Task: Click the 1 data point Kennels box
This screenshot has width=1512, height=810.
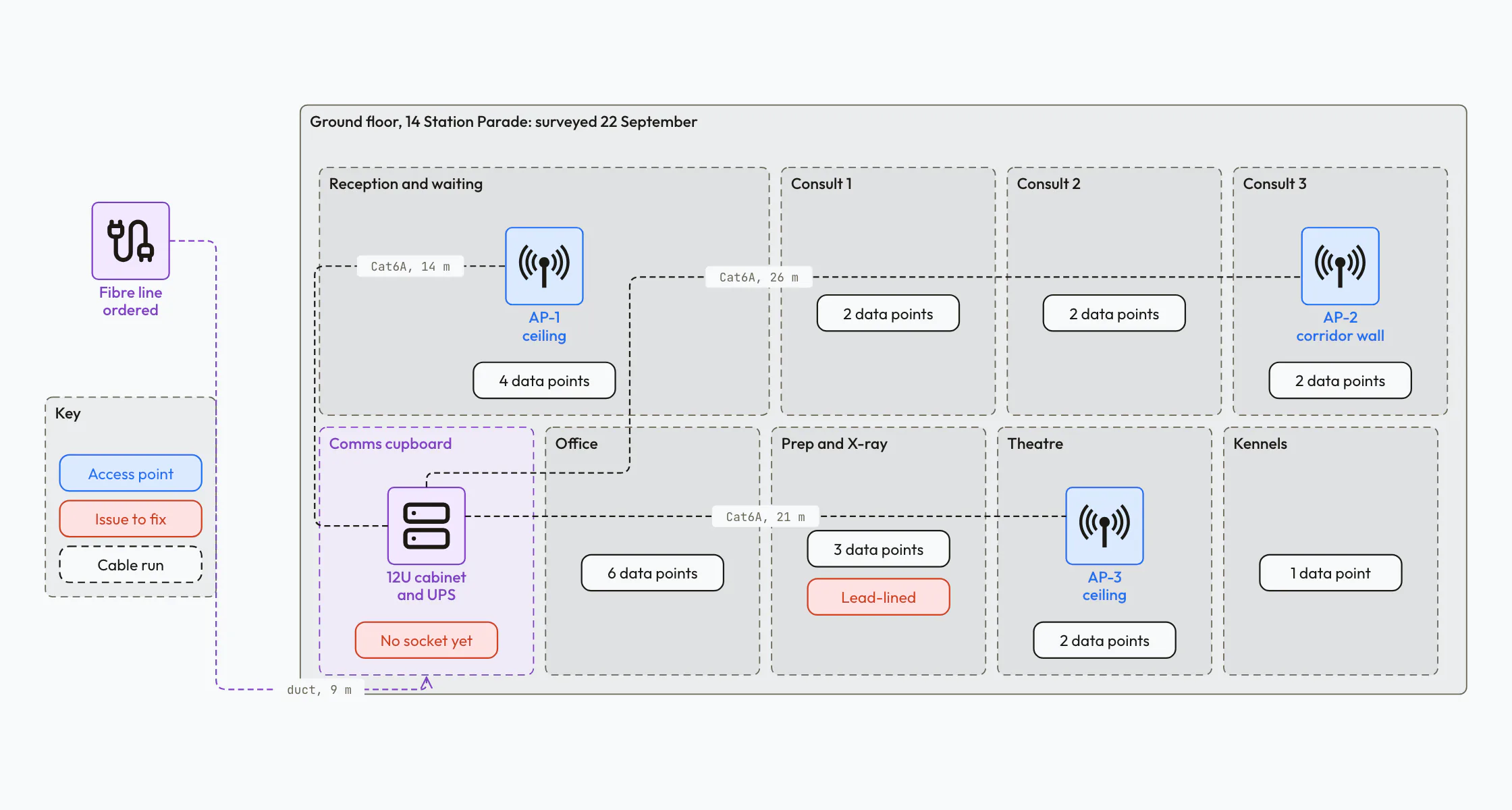Action: [1330, 572]
